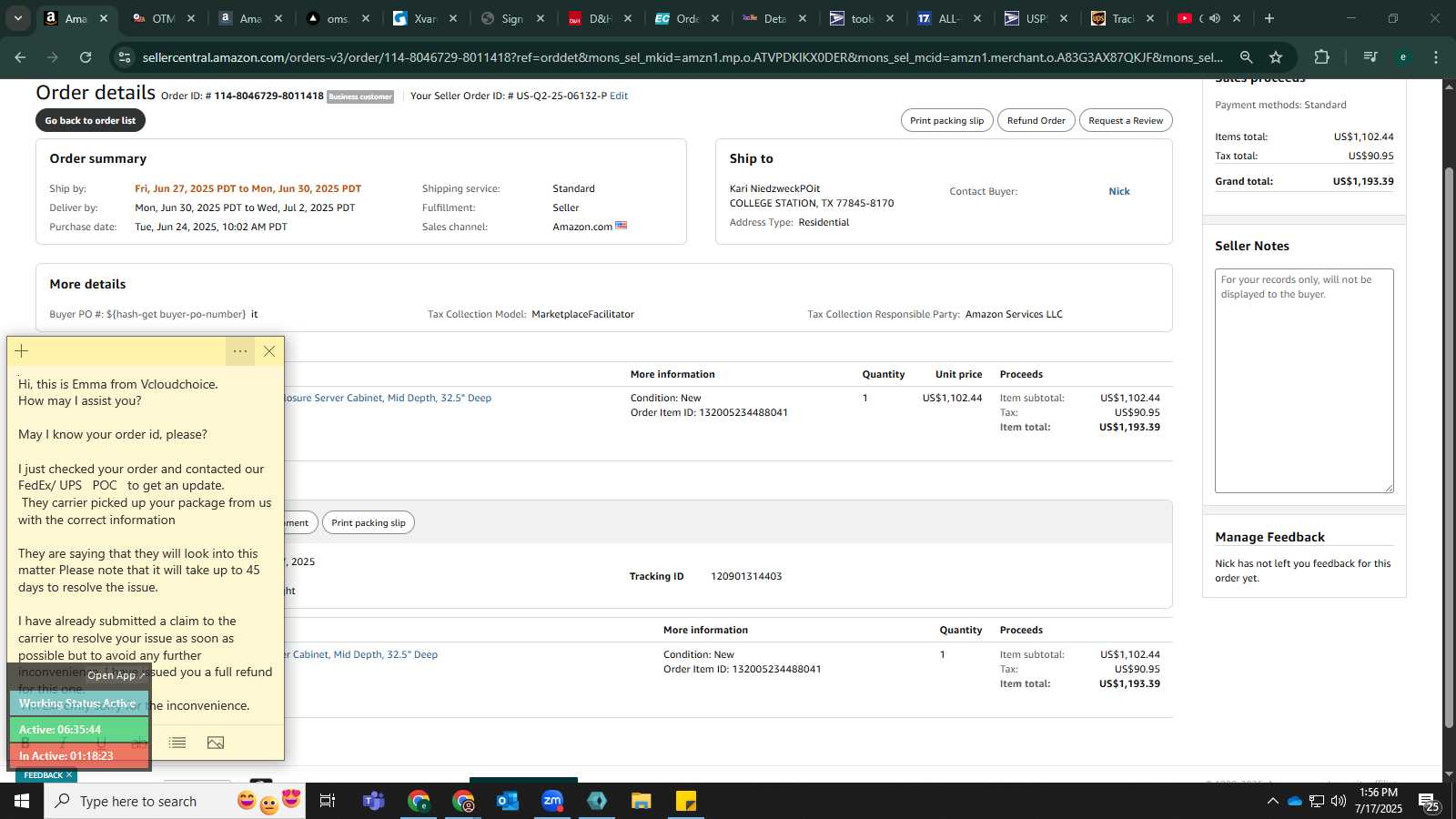Click the Business customer badge
Screen dimensions: 1456x819
click(360, 96)
